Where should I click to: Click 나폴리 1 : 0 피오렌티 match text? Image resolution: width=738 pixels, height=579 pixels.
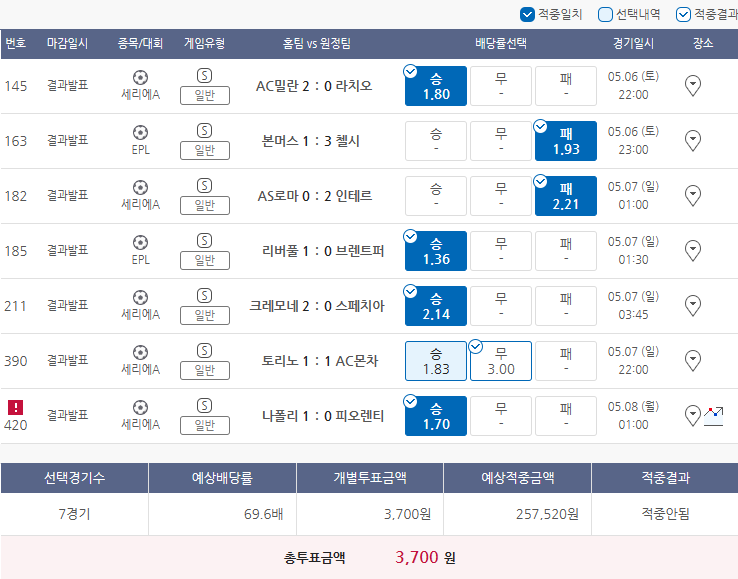click(x=323, y=416)
